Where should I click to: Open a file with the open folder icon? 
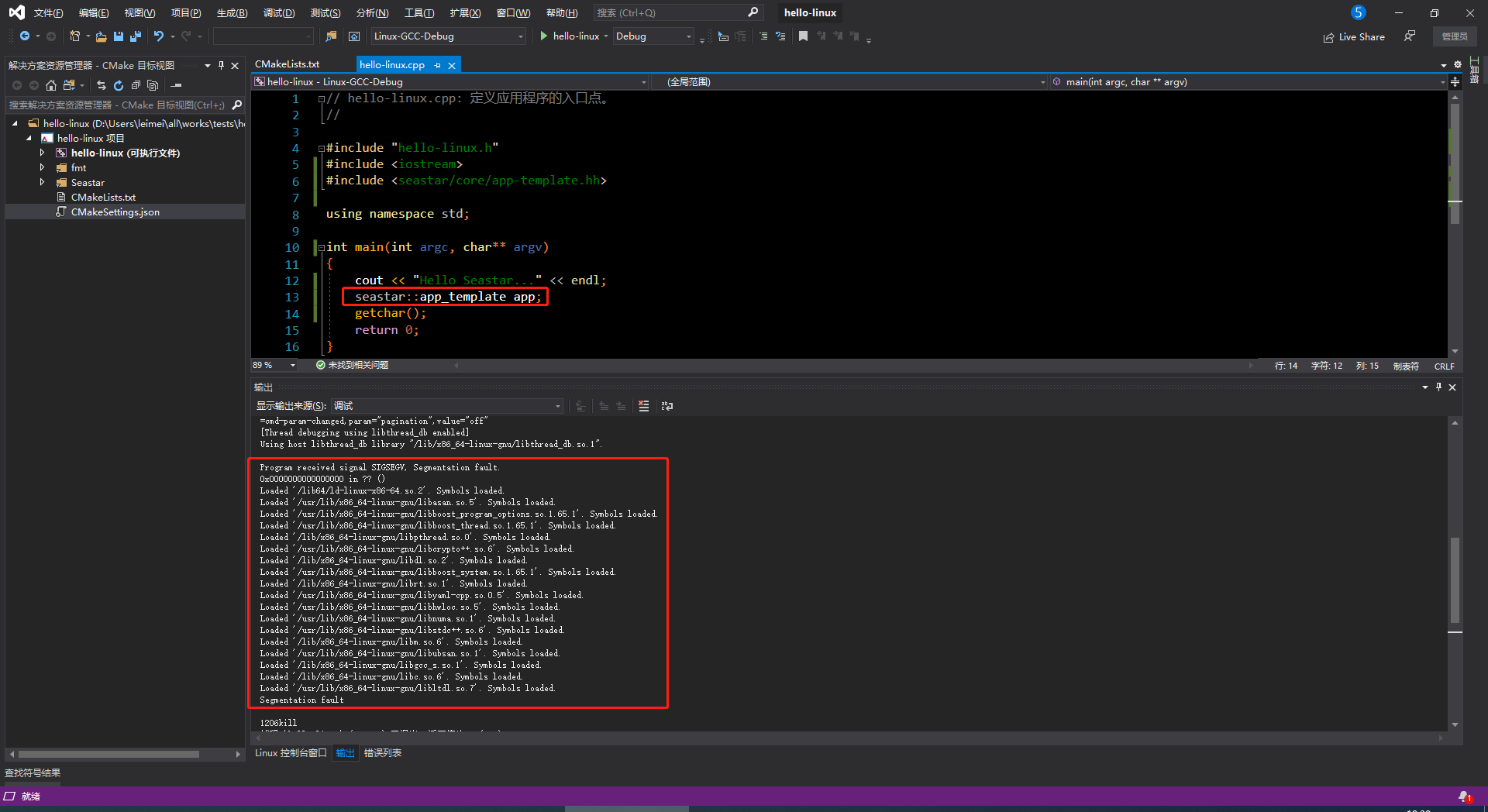(x=101, y=36)
